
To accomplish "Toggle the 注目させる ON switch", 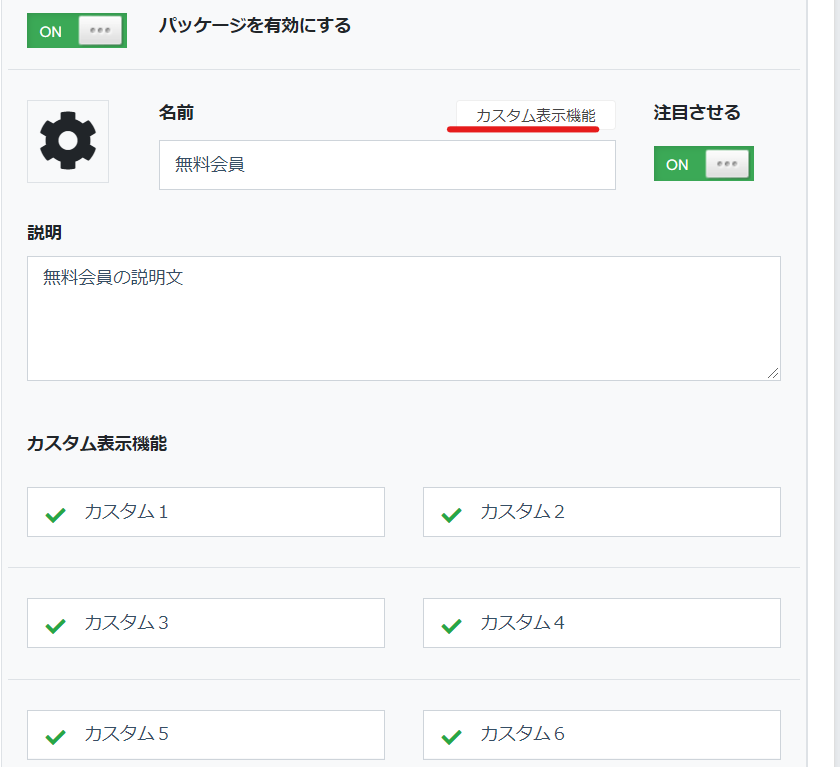I will (x=703, y=163).
